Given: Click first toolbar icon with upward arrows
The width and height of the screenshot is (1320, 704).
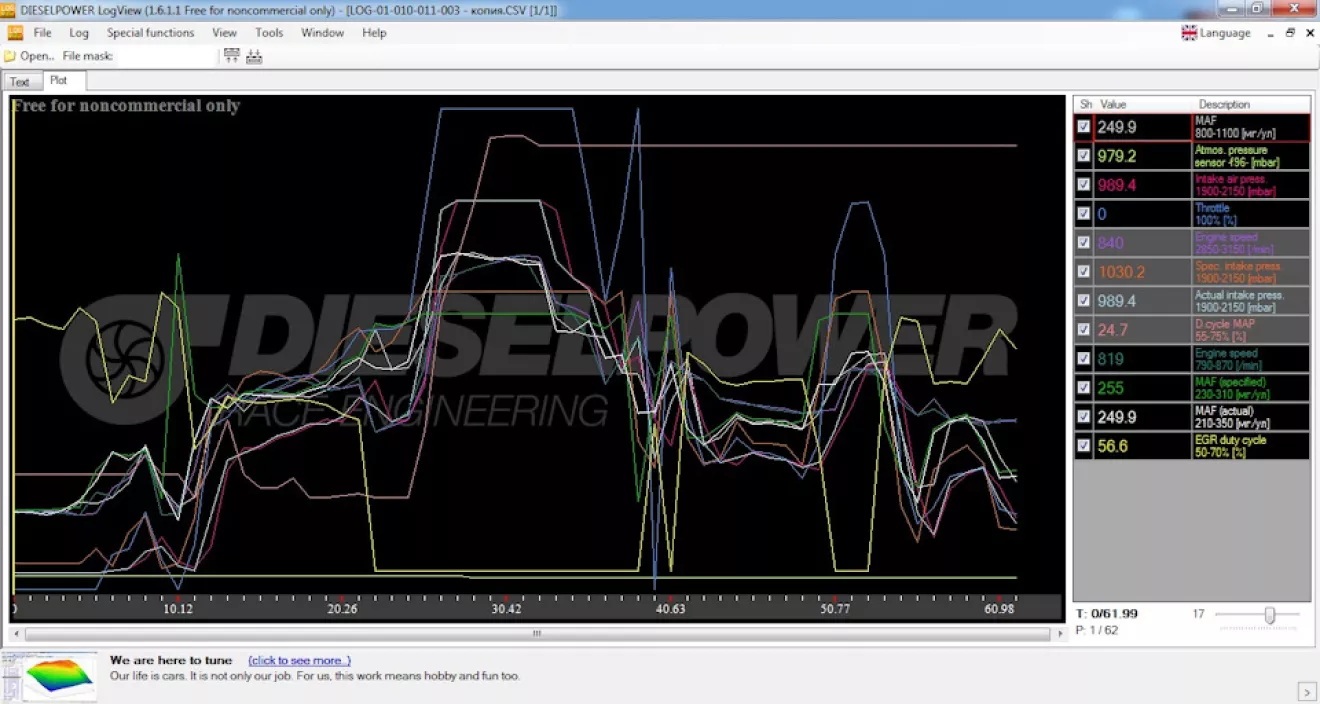Looking at the screenshot, I should click(x=232, y=56).
